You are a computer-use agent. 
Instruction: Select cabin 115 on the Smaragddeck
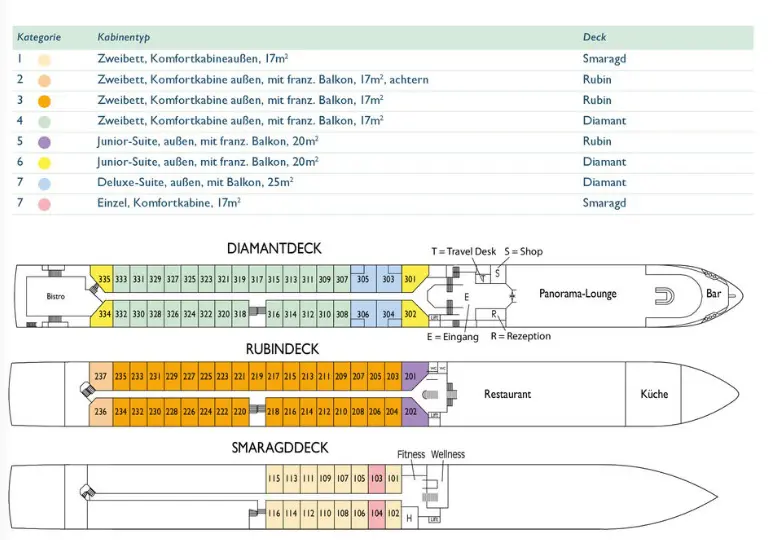(x=274, y=478)
